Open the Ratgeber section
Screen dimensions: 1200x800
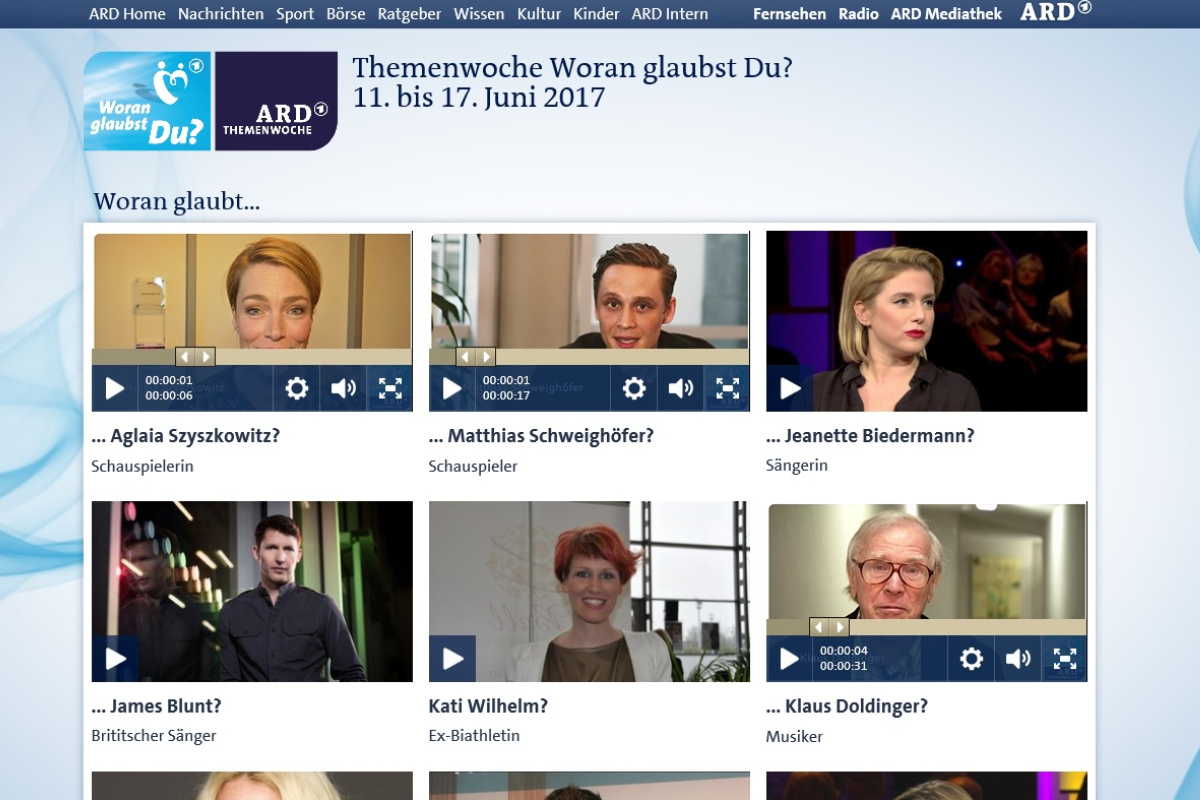(410, 14)
